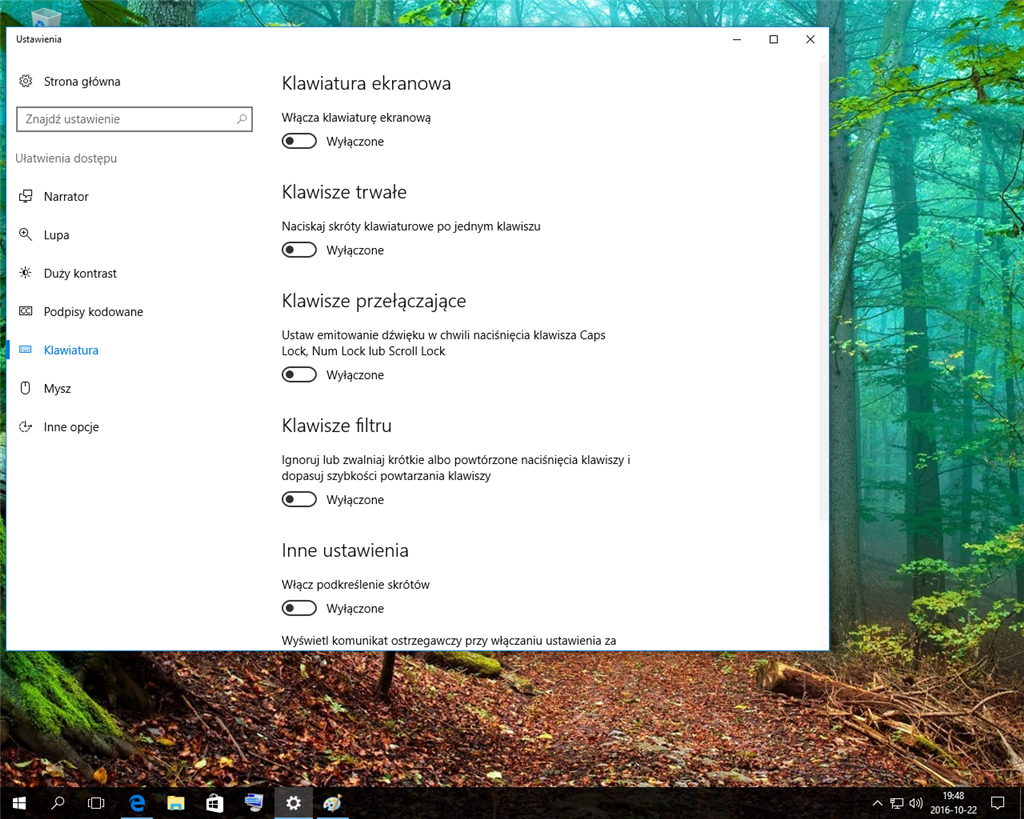Toggle Klawiatura ekranowa switch on
The height and width of the screenshot is (819, 1024).
tap(299, 141)
